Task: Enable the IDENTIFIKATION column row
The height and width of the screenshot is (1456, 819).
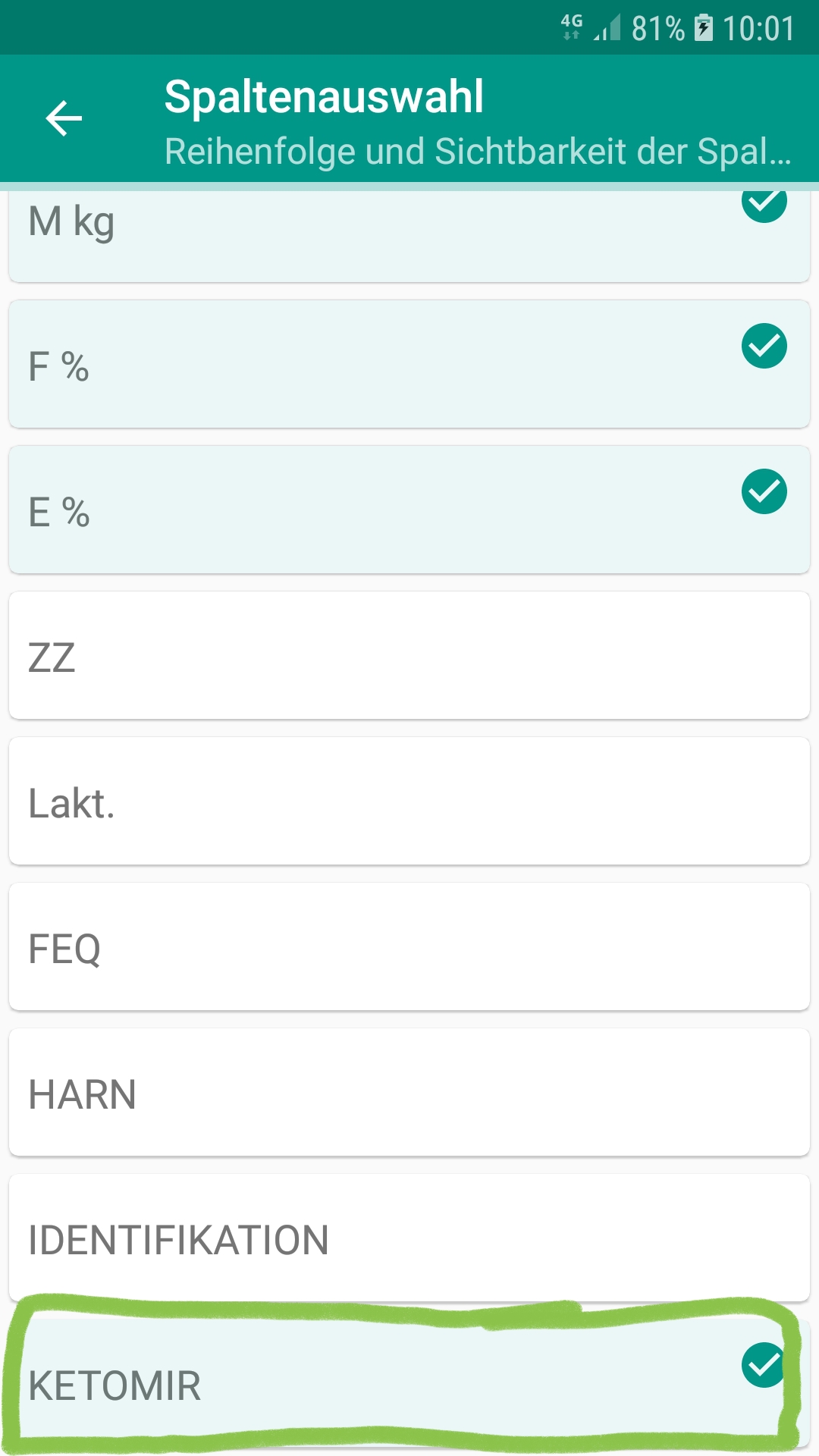Action: pyautogui.click(x=409, y=1238)
